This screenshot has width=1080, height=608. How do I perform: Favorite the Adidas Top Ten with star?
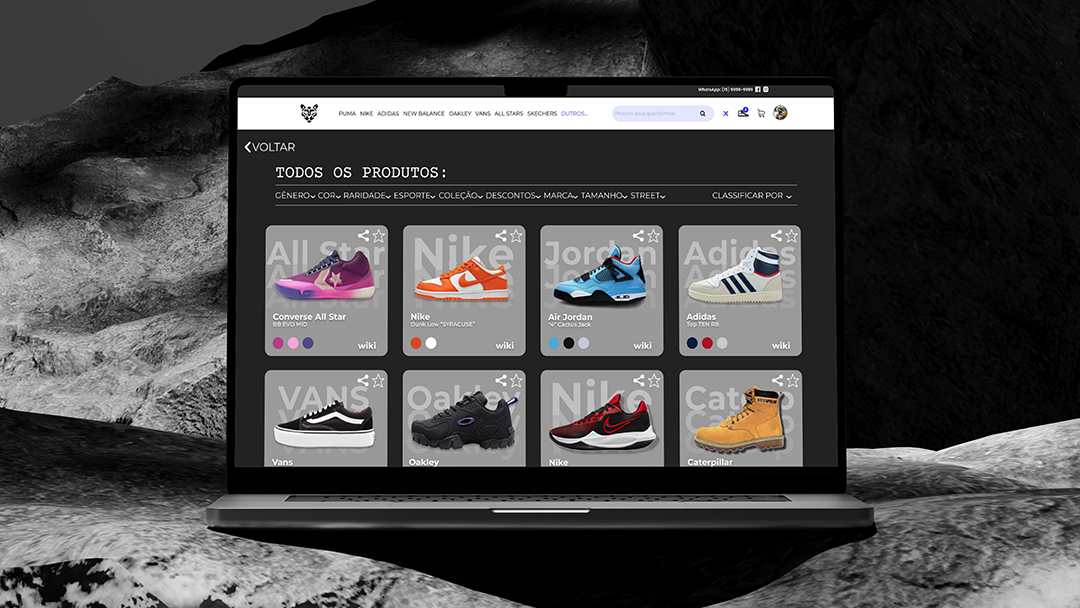click(x=791, y=235)
